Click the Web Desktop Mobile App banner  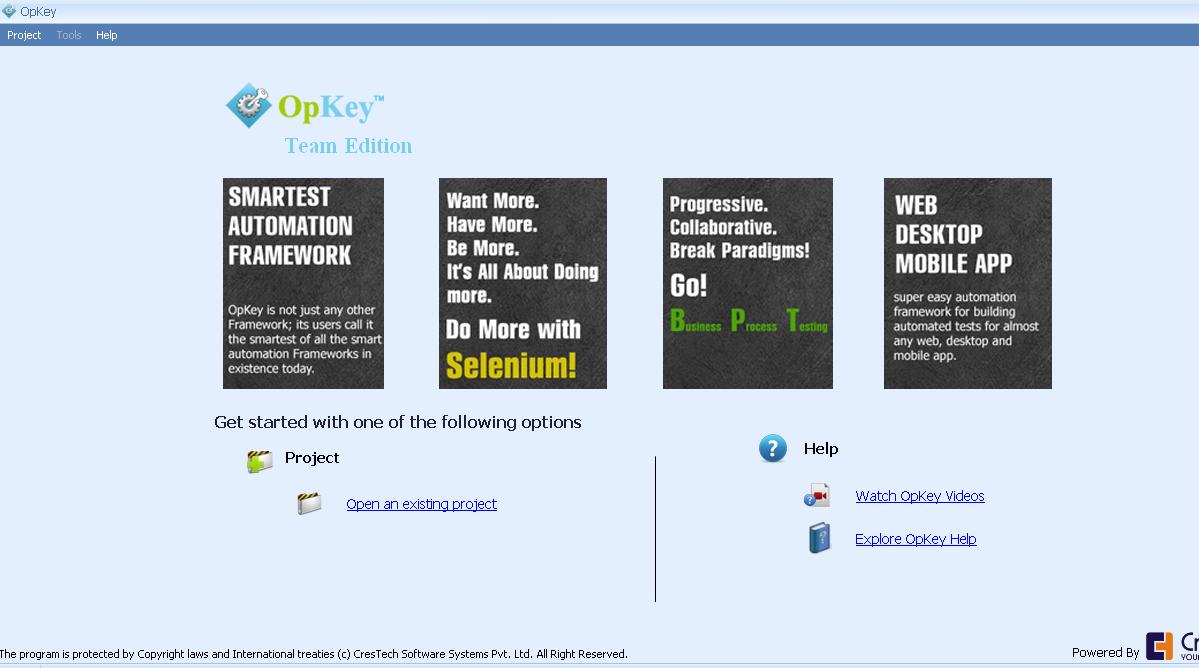968,284
